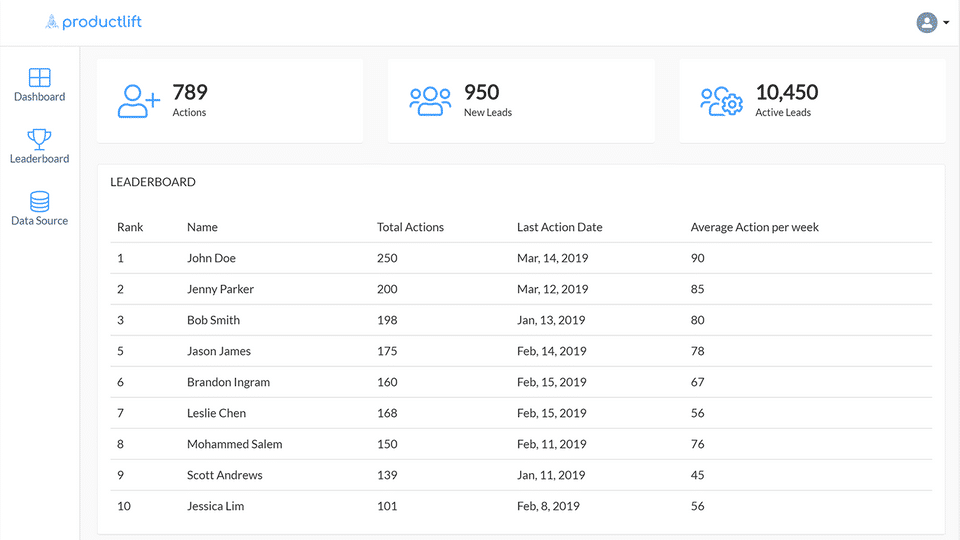Click Jessica Lim's 101 total actions

pos(387,506)
